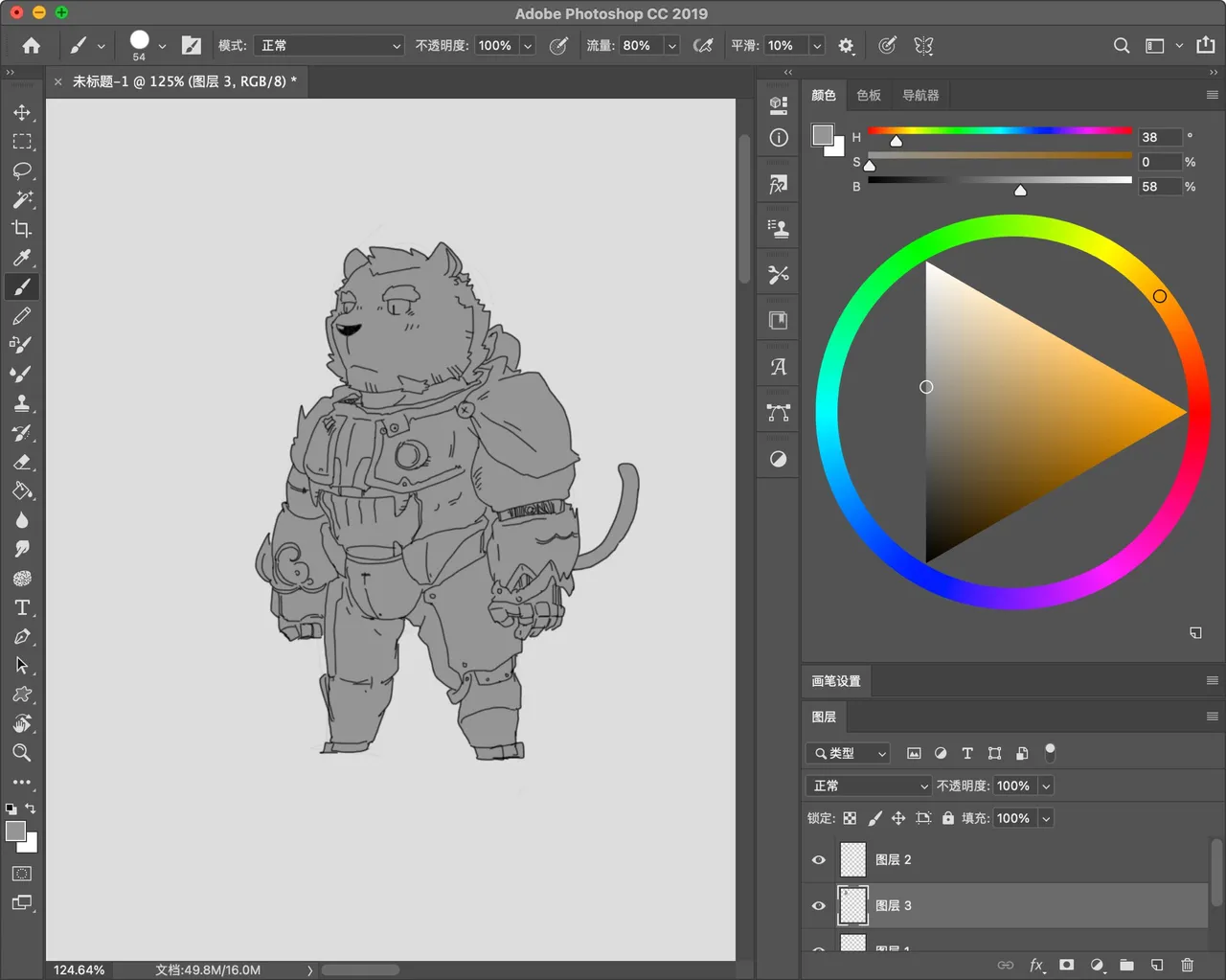
Task: Click the foreground color swatch in color panel
Action: [822, 135]
